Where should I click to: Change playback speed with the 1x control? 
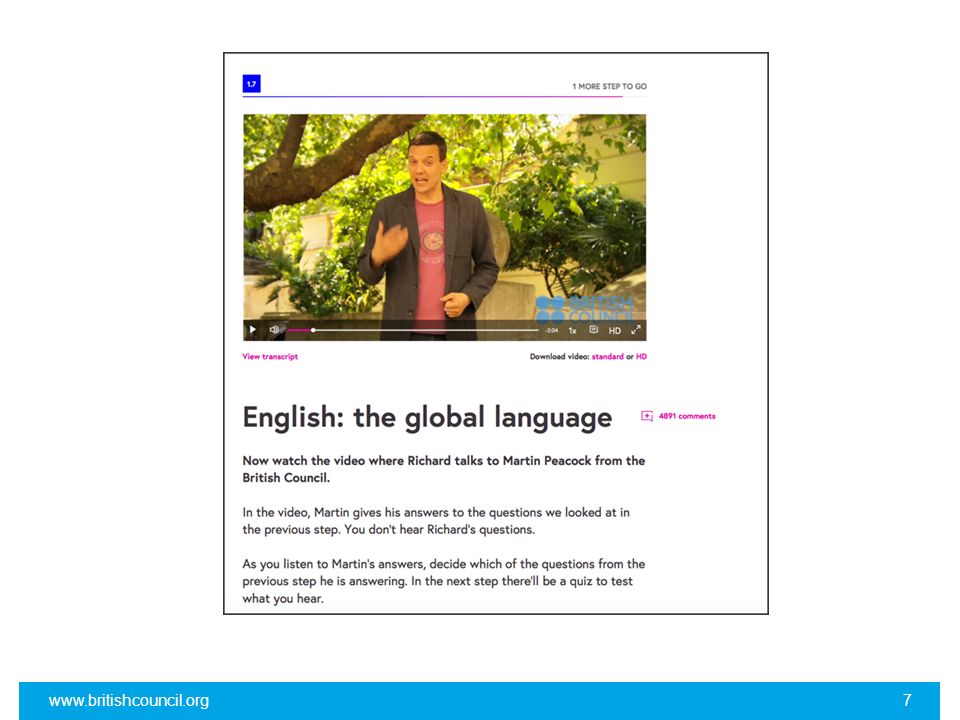pyautogui.click(x=572, y=331)
